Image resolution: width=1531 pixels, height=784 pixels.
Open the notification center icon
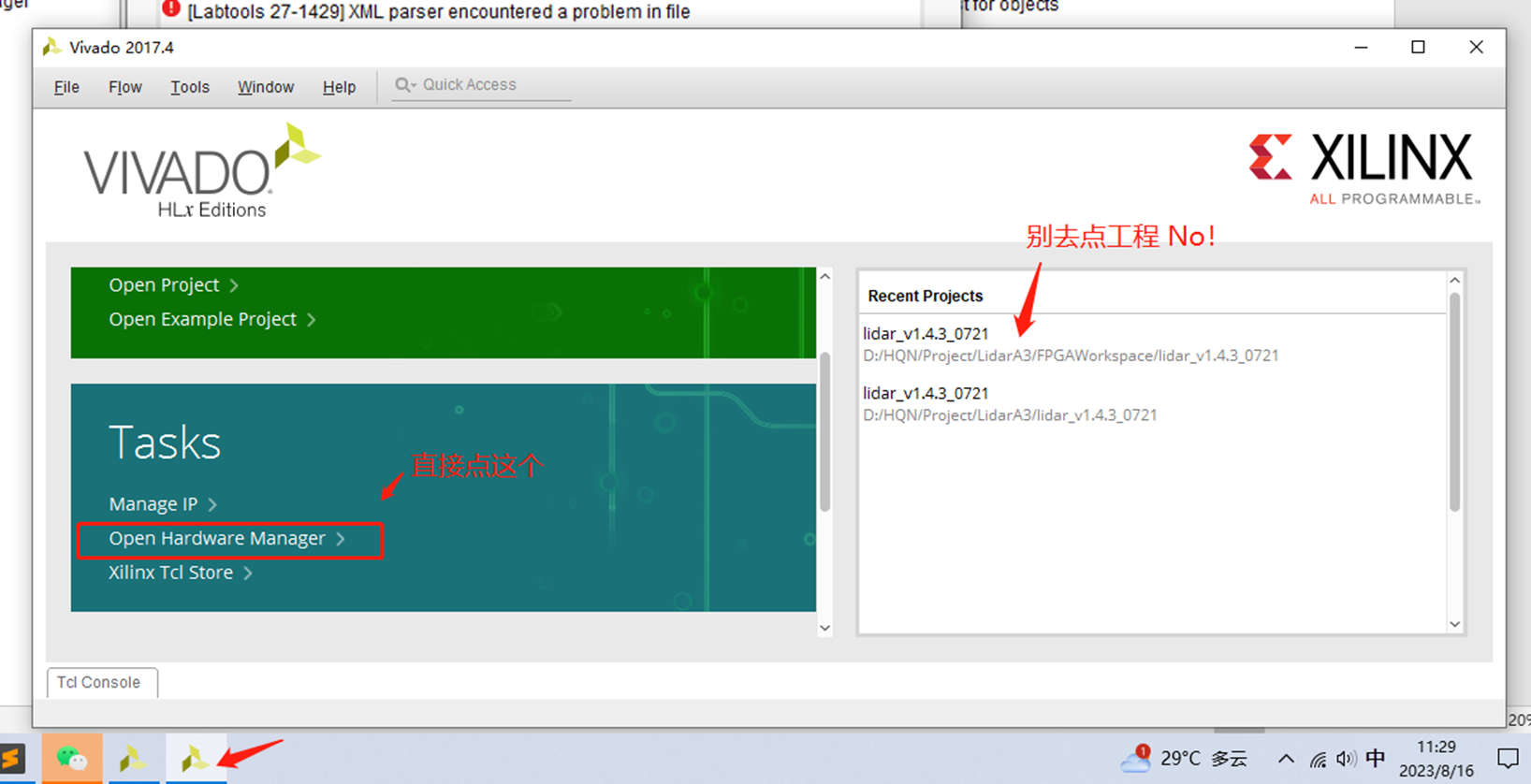[x=1508, y=758]
